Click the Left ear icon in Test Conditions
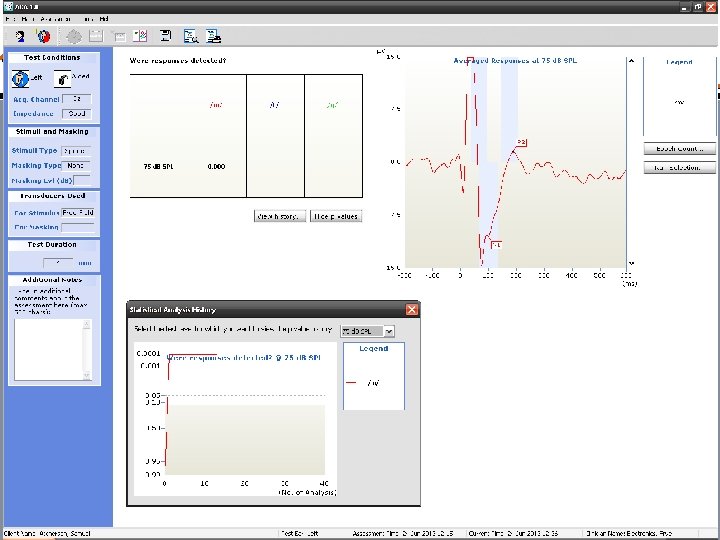 (x=20, y=79)
